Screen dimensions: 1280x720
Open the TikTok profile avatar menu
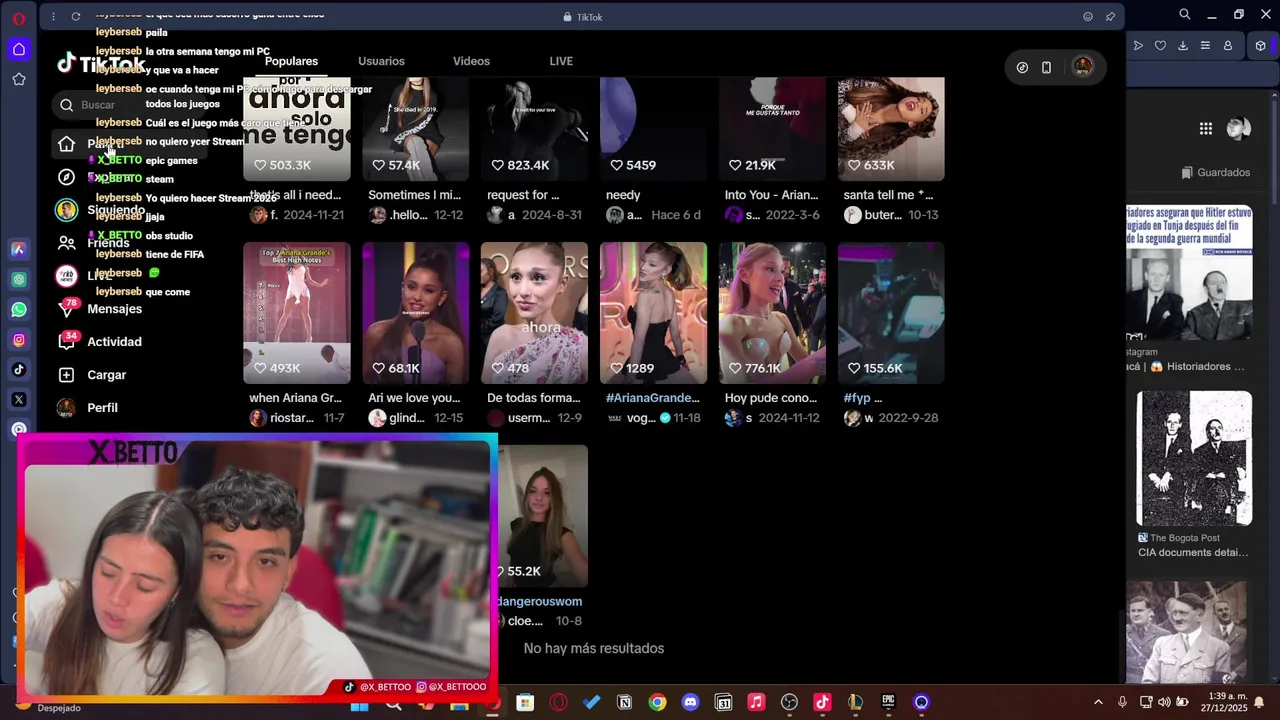click(1082, 67)
